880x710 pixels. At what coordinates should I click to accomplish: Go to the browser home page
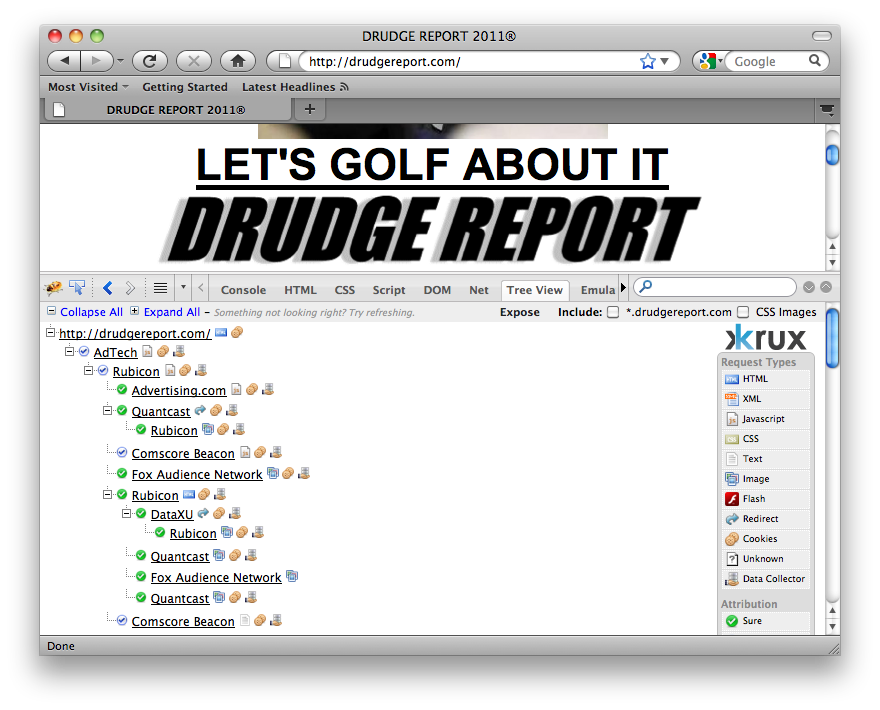(238, 61)
